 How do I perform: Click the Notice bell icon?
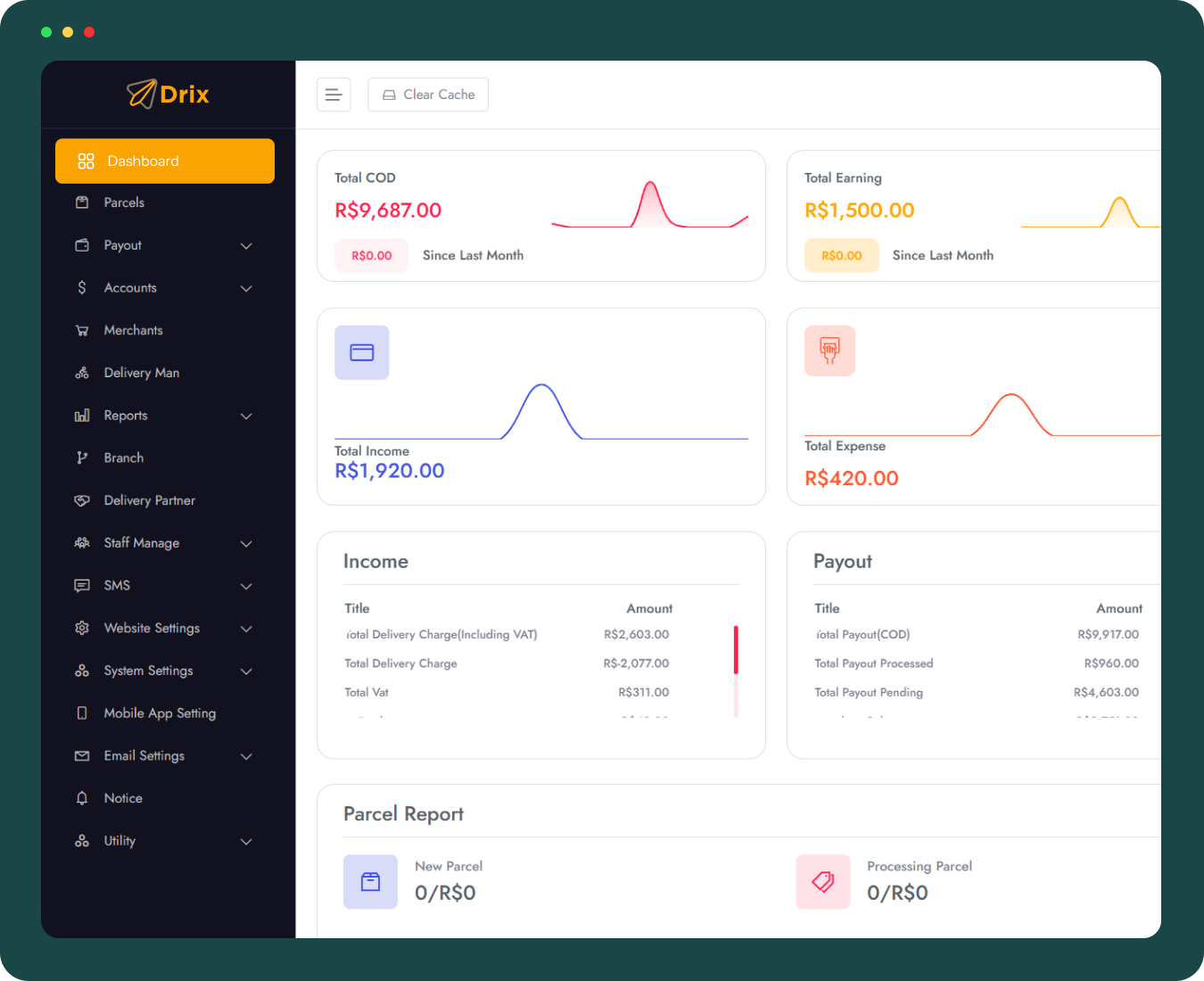(x=82, y=798)
